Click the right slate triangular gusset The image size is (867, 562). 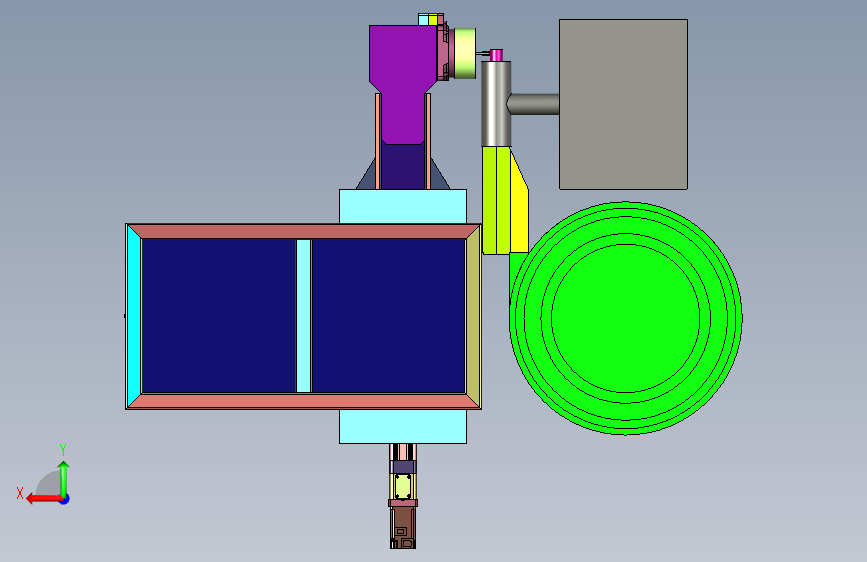pos(438,177)
